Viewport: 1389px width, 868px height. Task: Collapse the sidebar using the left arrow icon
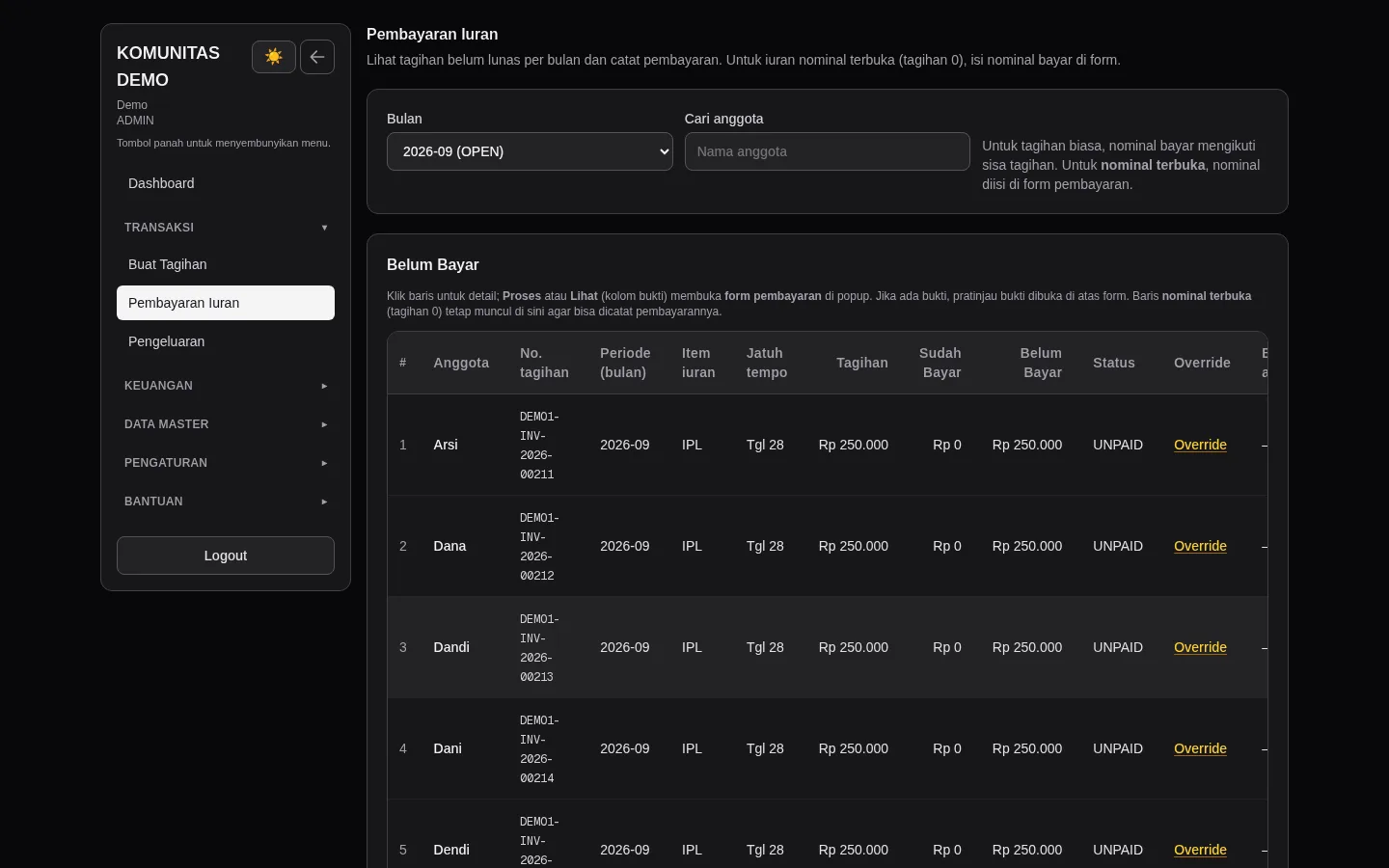tap(317, 57)
